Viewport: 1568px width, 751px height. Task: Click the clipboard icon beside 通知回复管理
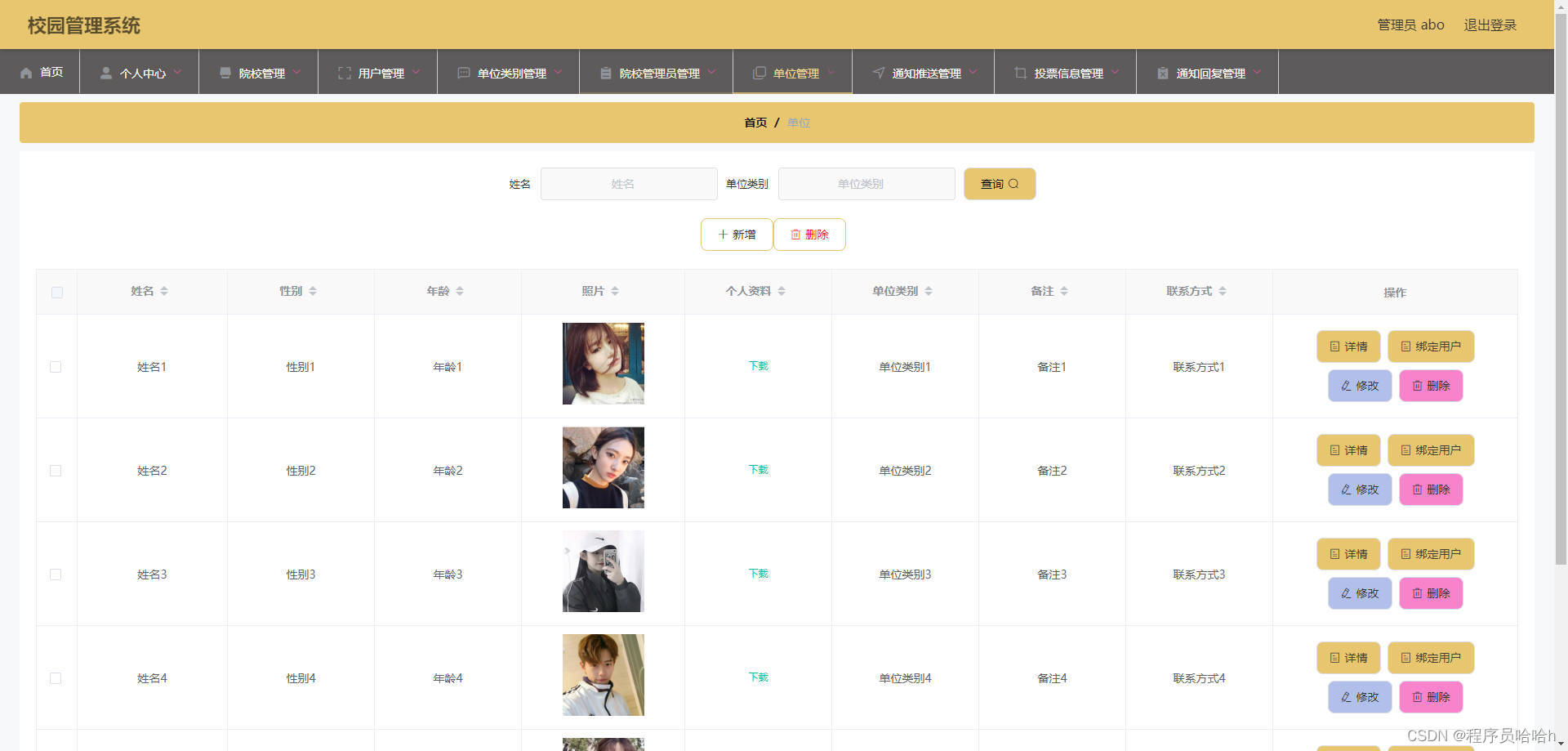(x=1163, y=73)
